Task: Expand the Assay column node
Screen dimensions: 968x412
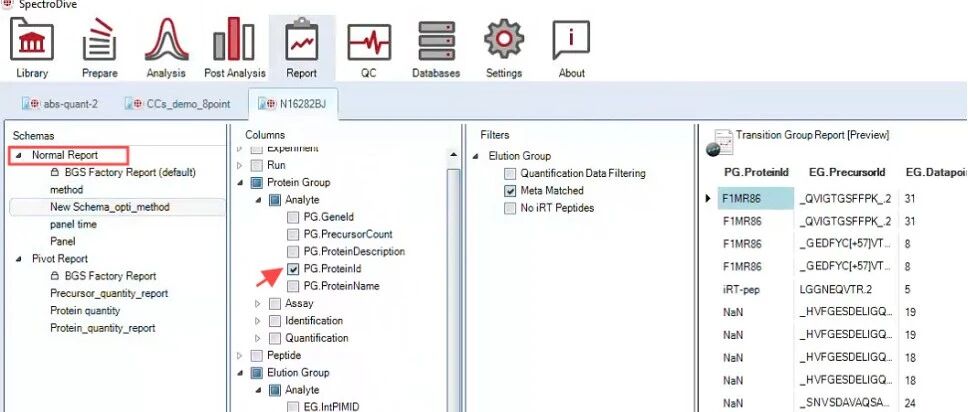Action: [x=258, y=304]
